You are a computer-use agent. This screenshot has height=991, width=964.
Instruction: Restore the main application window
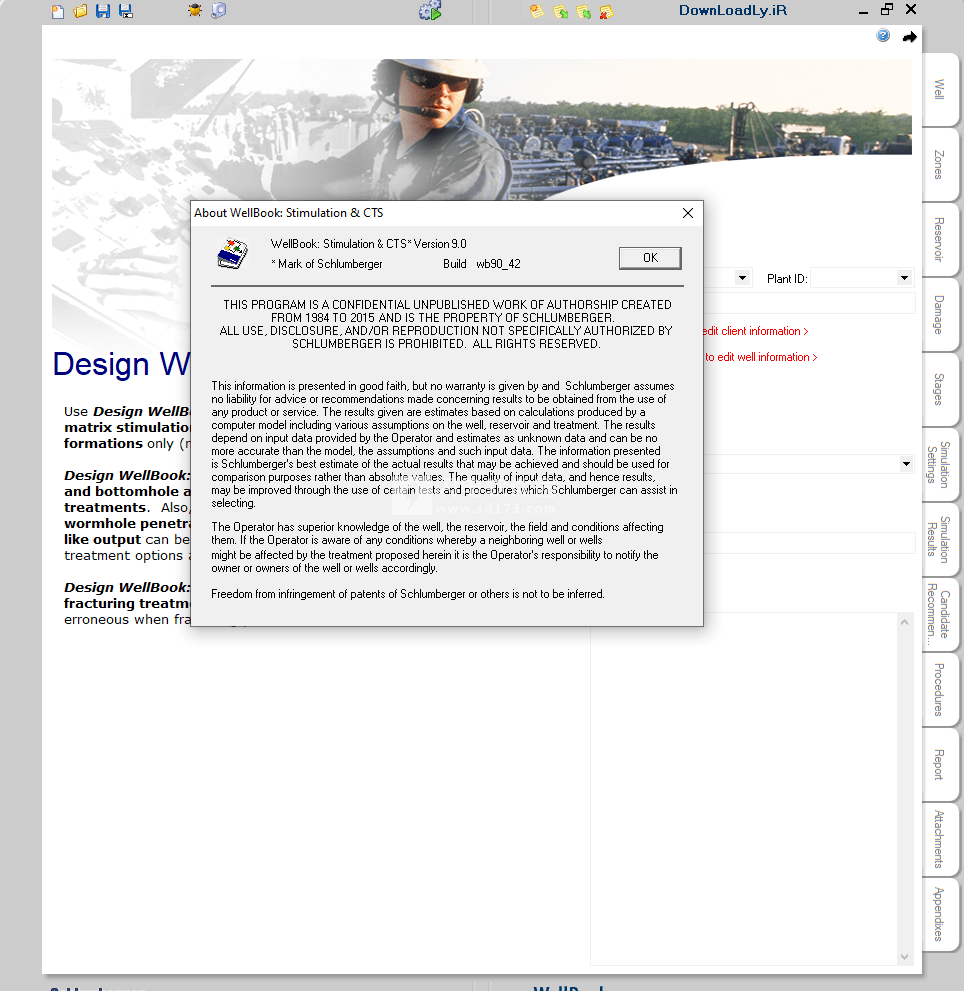point(887,9)
